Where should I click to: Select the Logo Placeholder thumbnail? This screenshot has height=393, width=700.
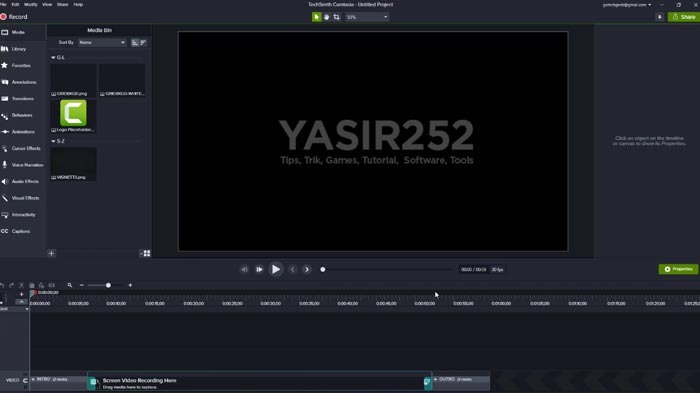[73, 116]
